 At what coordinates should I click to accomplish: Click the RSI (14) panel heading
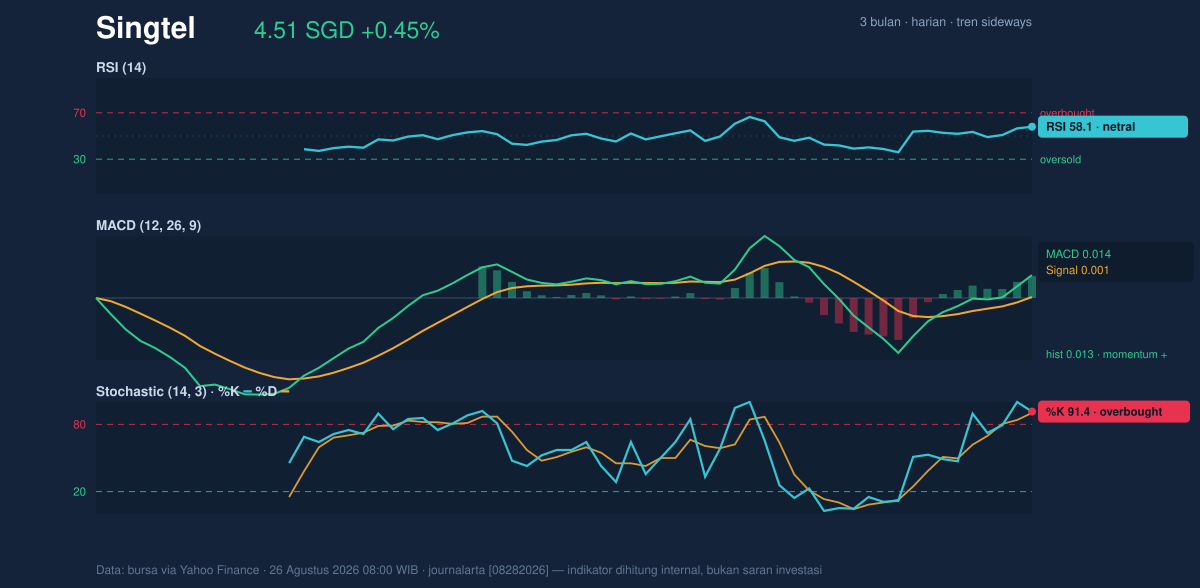pyautogui.click(x=121, y=67)
